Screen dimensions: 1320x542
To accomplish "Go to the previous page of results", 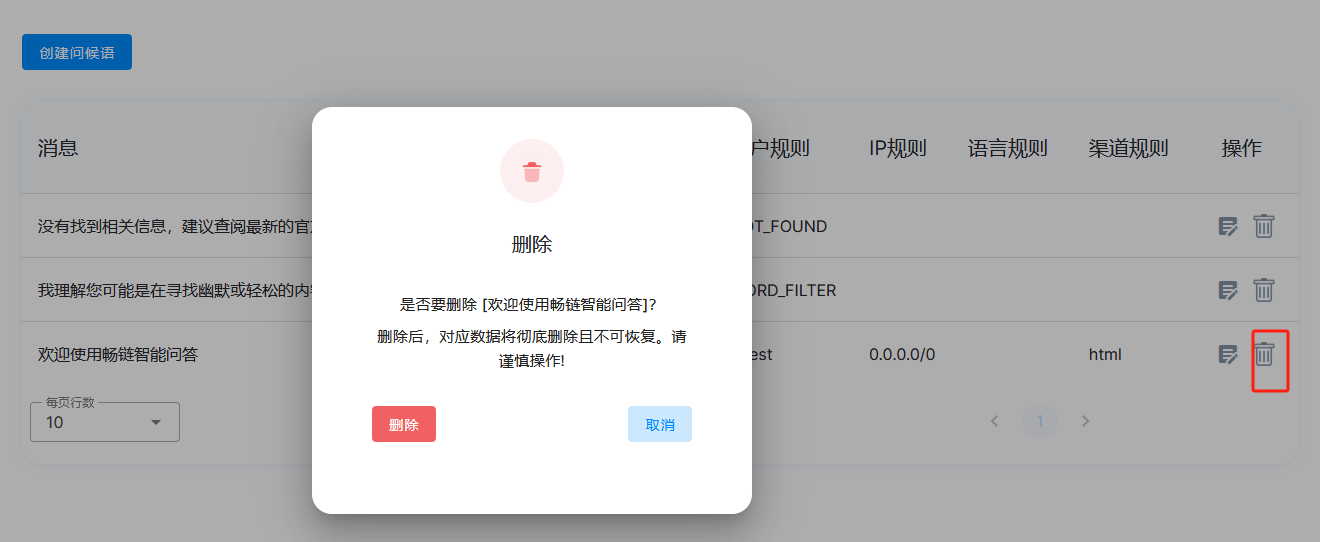I will (994, 421).
